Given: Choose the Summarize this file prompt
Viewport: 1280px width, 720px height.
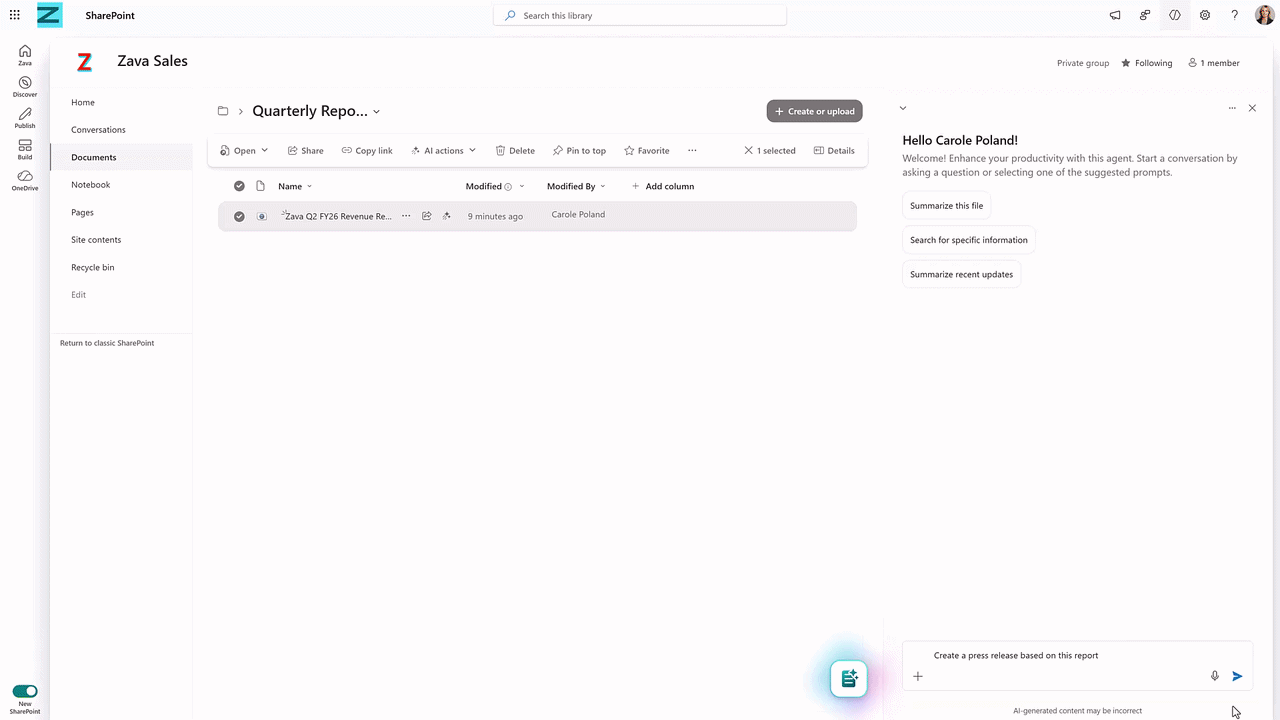Looking at the screenshot, I should coord(946,205).
